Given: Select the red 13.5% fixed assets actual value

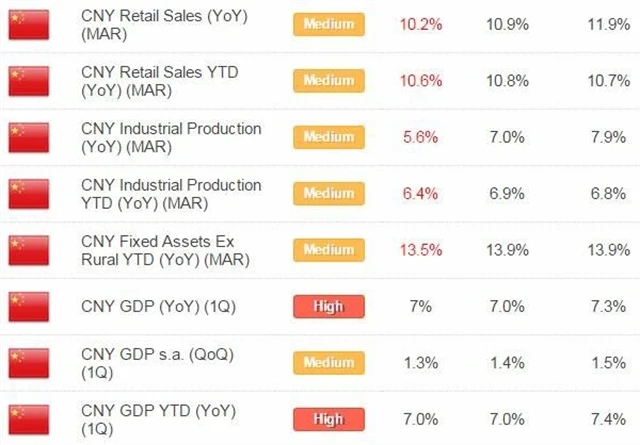Looking at the screenshot, I should click(x=421, y=250).
